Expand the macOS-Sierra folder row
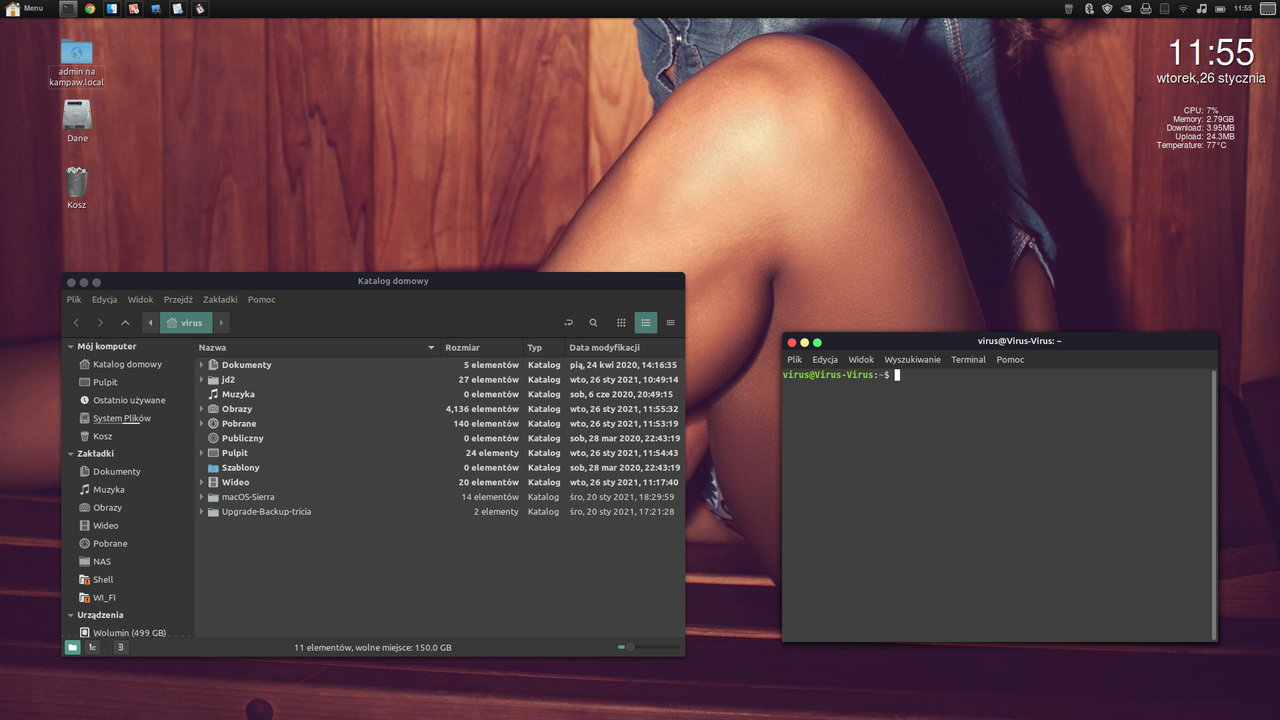The width and height of the screenshot is (1280, 720). [x=201, y=497]
